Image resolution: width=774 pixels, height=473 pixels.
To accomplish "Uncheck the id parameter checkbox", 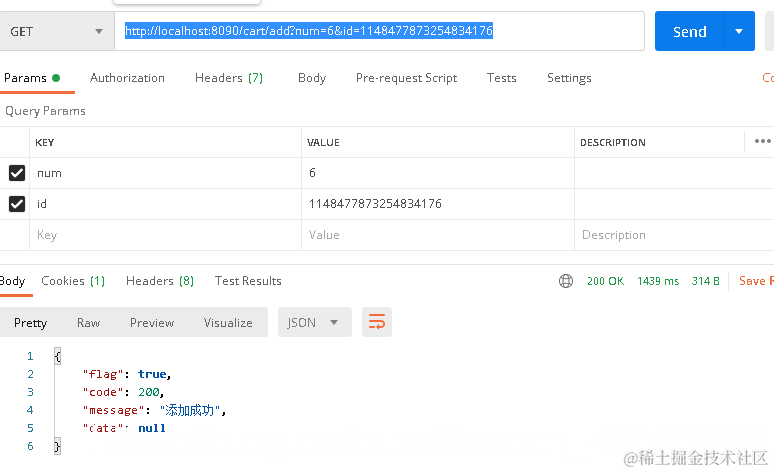I will tap(17, 204).
